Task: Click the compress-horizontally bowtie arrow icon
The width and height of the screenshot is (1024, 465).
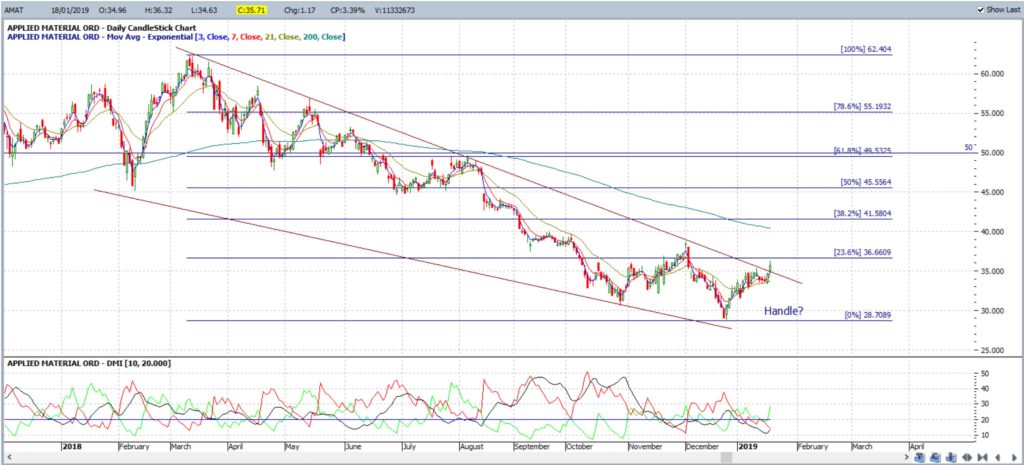Action: coord(983,457)
